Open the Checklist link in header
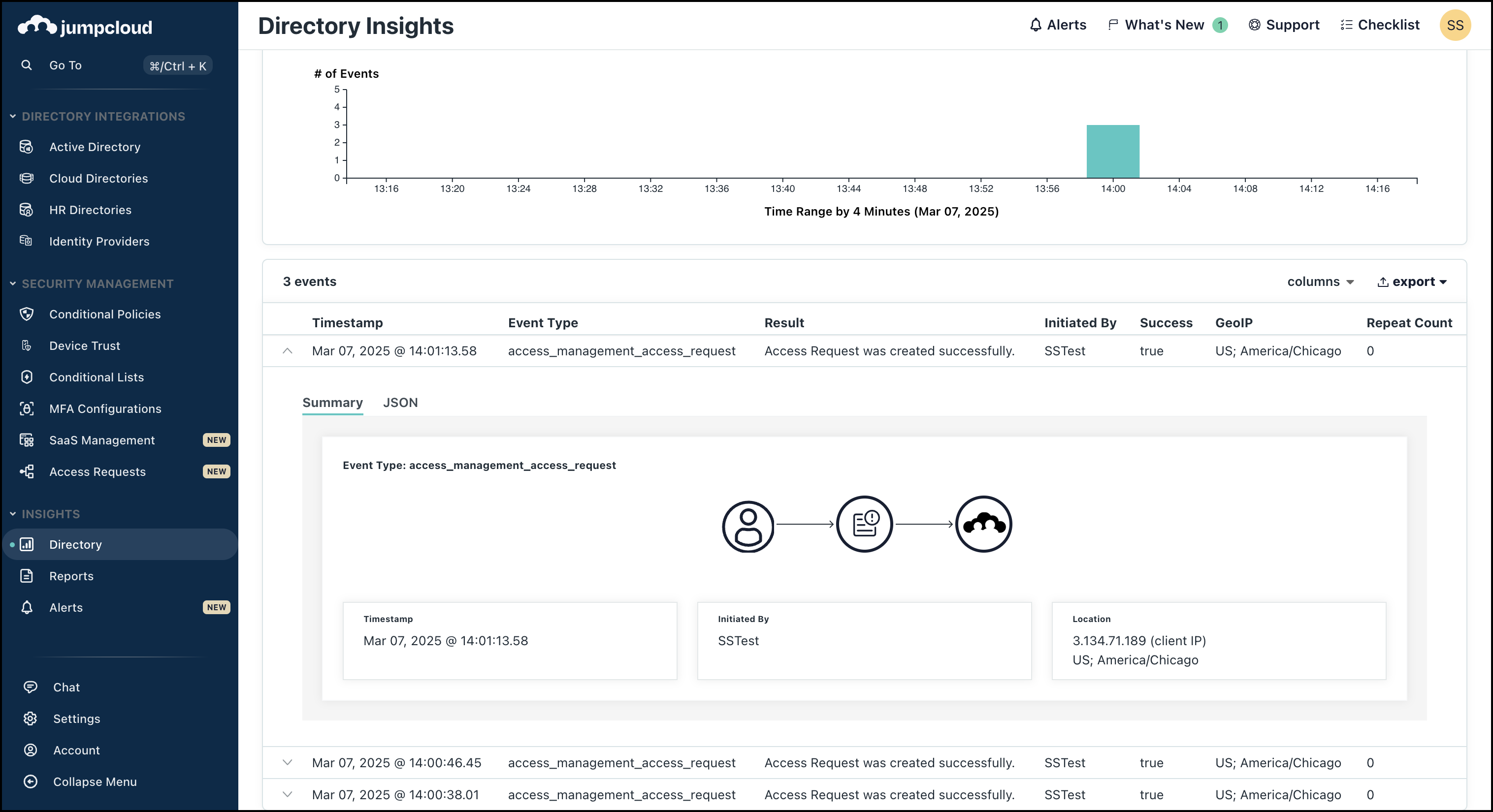This screenshot has width=1493, height=812. pos(1380,25)
